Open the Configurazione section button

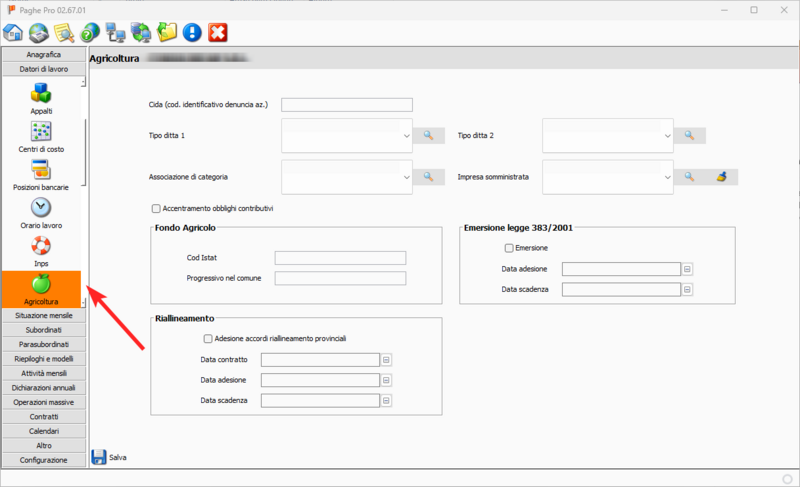point(44,460)
